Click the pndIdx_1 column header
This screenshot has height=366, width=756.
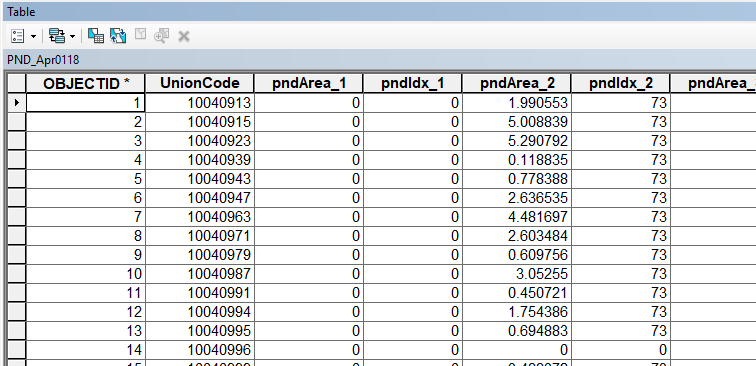(413, 83)
